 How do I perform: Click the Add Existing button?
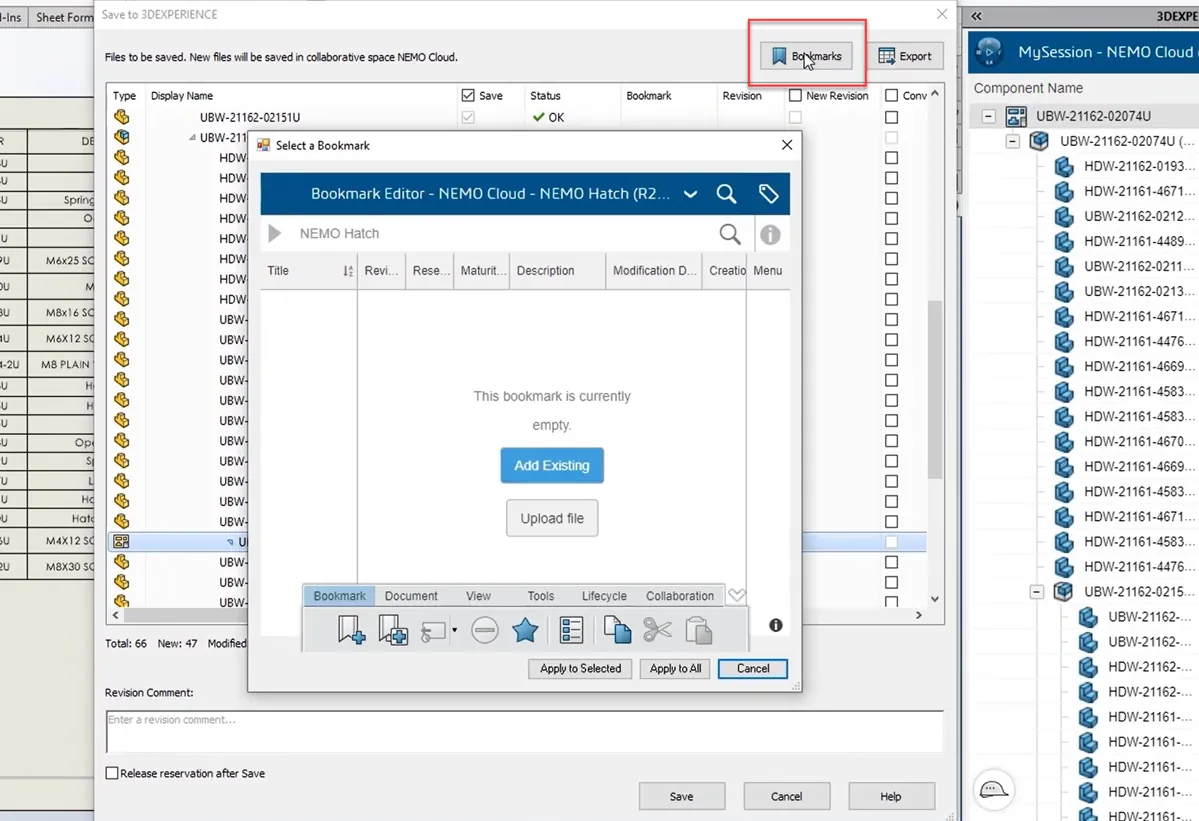tap(552, 466)
